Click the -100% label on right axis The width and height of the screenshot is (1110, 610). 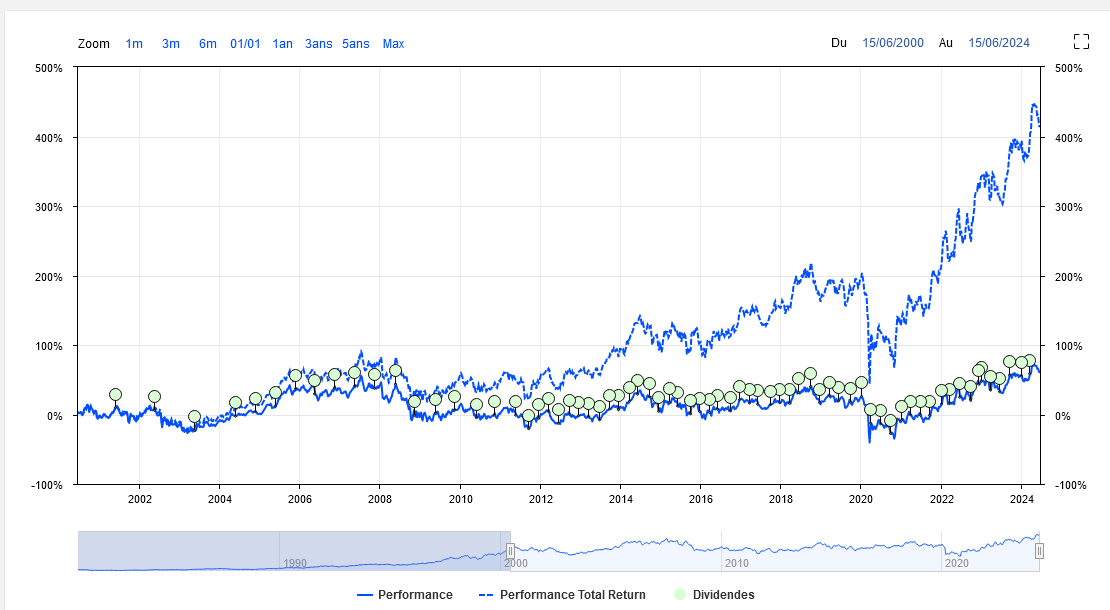[1070, 485]
